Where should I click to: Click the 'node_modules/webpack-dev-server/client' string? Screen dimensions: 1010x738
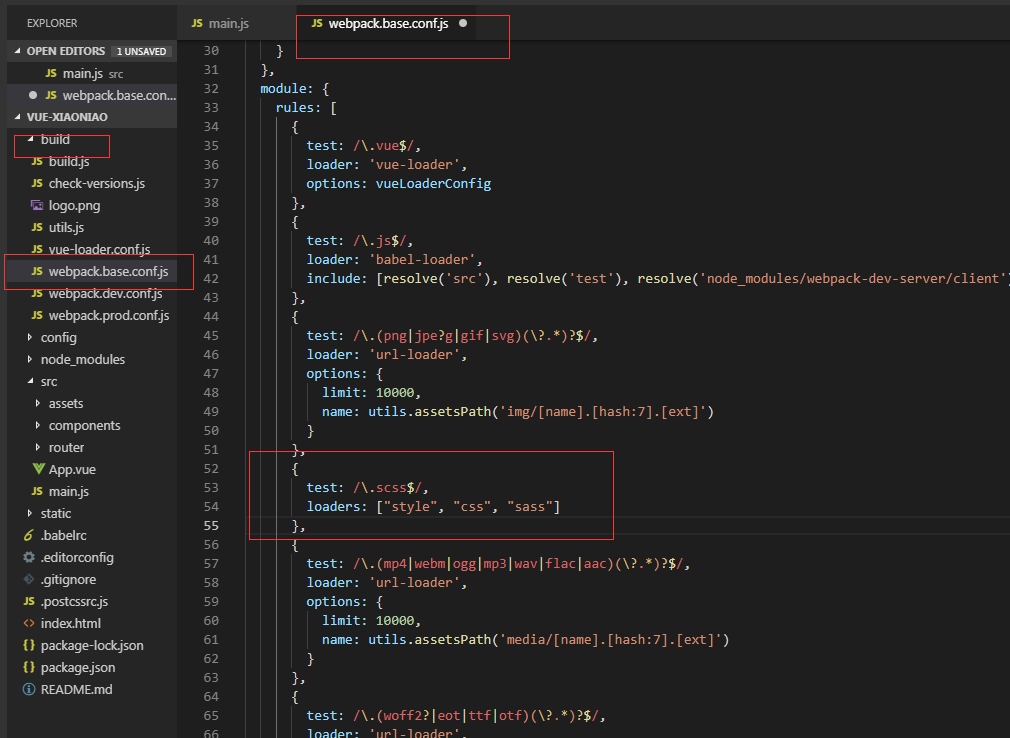(853, 278)
